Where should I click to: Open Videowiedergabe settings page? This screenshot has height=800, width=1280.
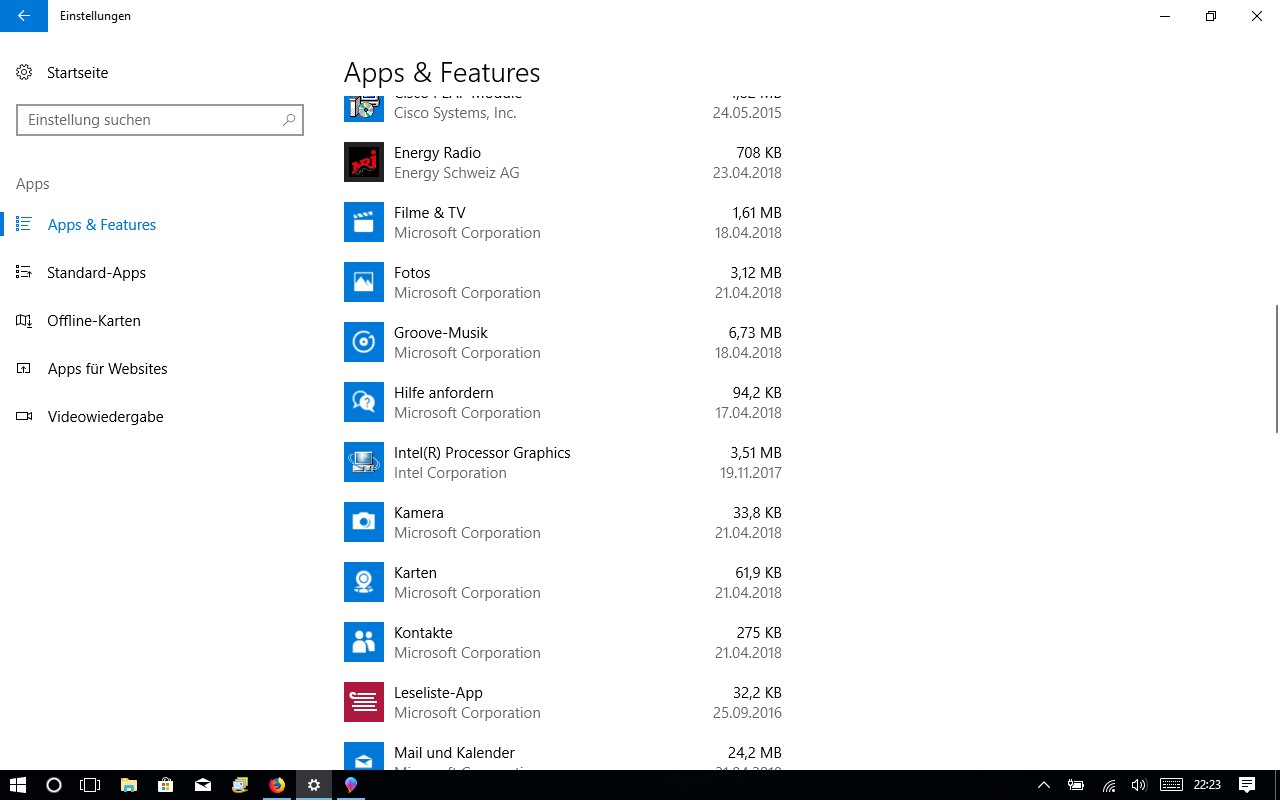[105, 417]
